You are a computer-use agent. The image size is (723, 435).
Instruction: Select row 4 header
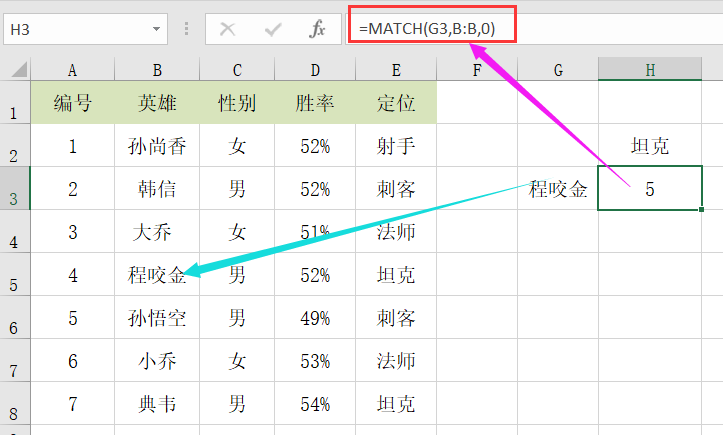click(15, 232)
